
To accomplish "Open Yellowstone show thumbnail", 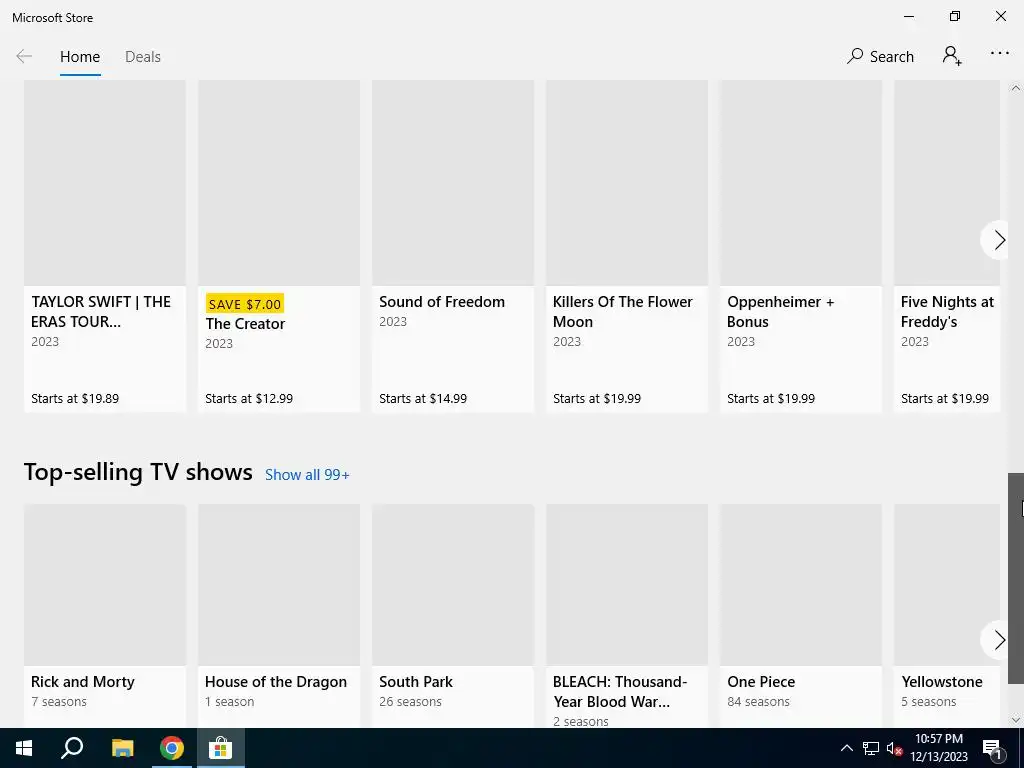I will [946, 584].
